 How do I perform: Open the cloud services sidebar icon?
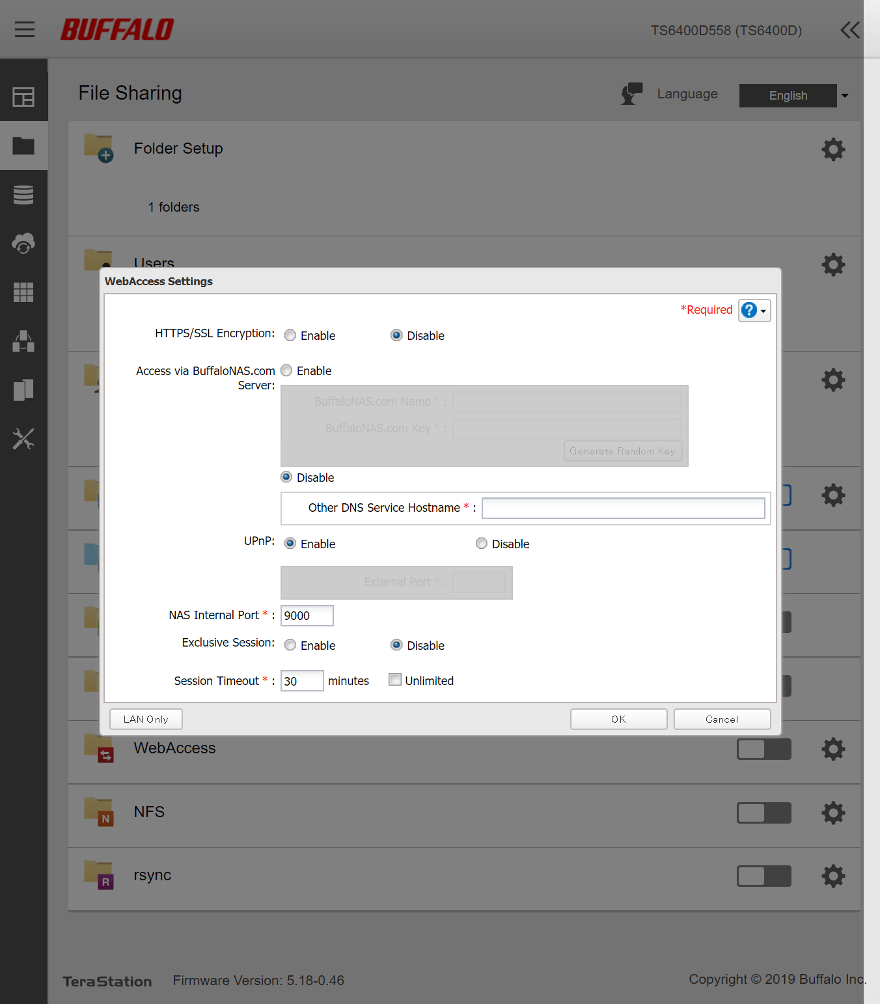(x=24, y=243)
